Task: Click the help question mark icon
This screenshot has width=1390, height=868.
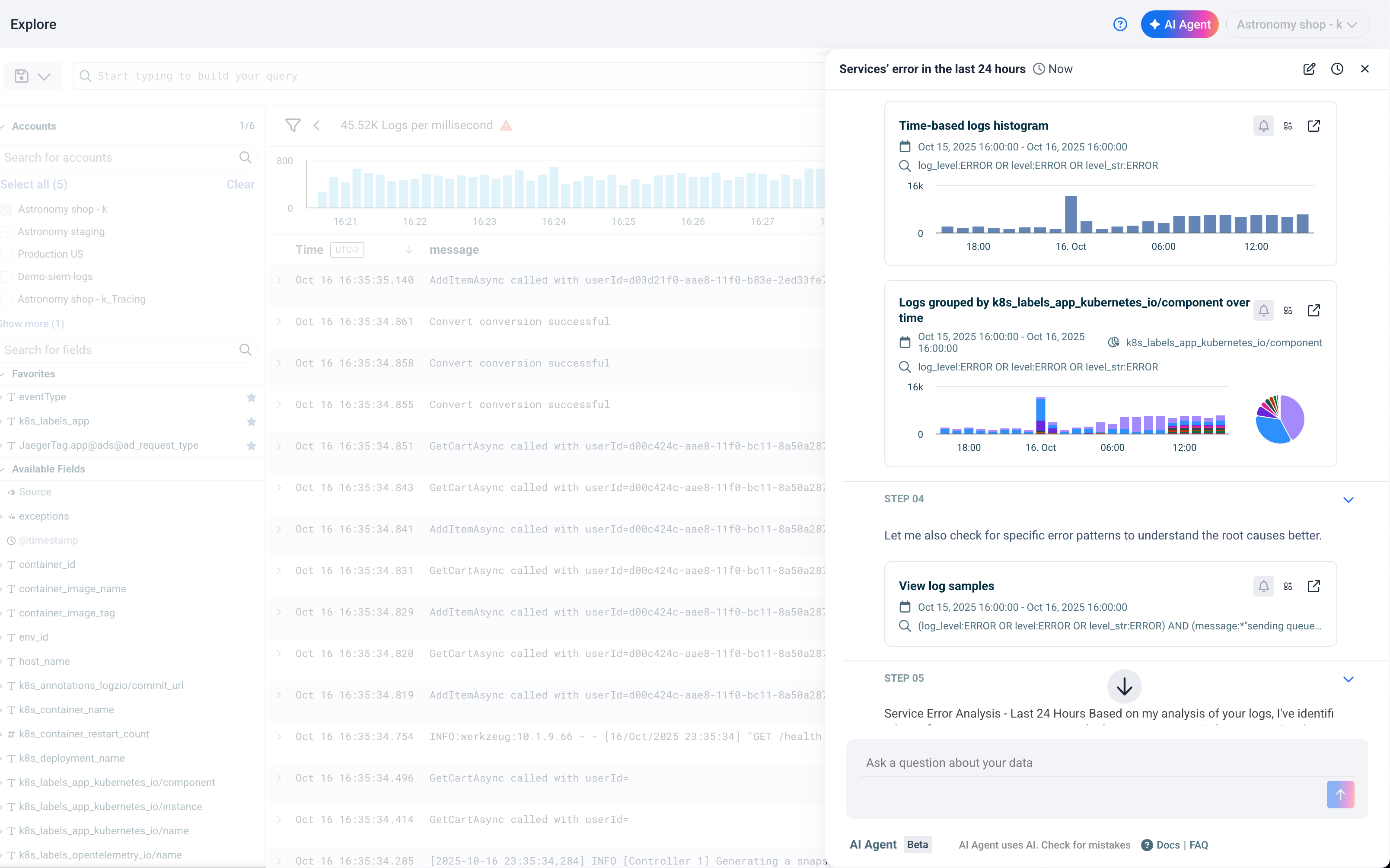Action: coord(1120,24)
